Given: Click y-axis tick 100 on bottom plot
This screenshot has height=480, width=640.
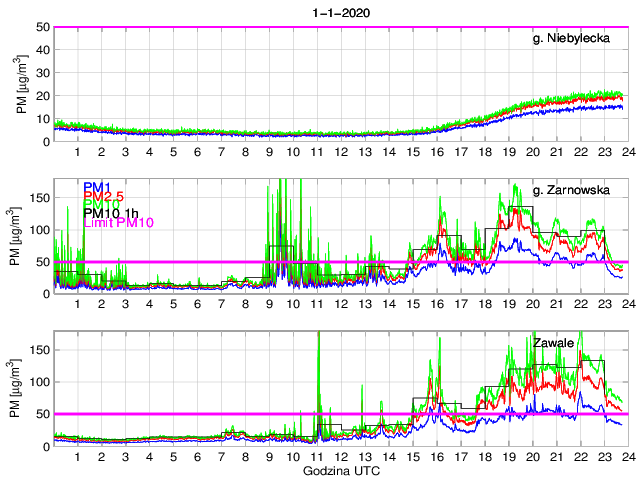Looking at the screenshot, I should click(38, 382).
